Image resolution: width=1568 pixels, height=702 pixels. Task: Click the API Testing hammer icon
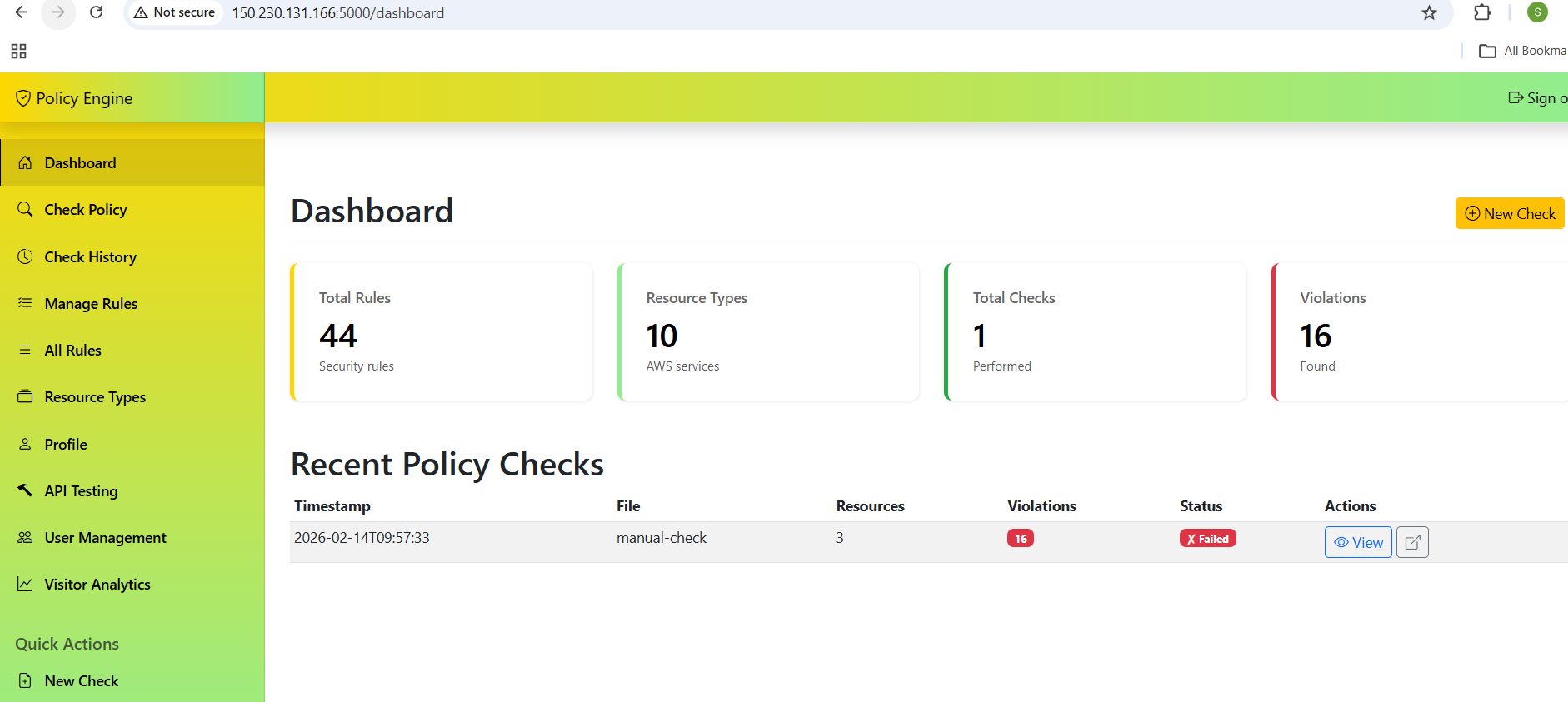click(x=26, y=490)
